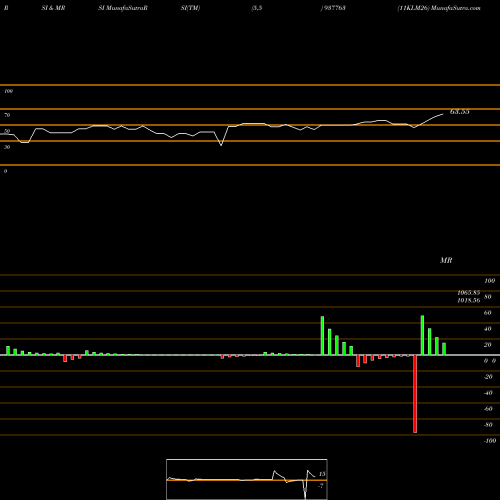Click the mini chart value 15
The height and width of the screenshot is (500, 500).
[322, 474]
